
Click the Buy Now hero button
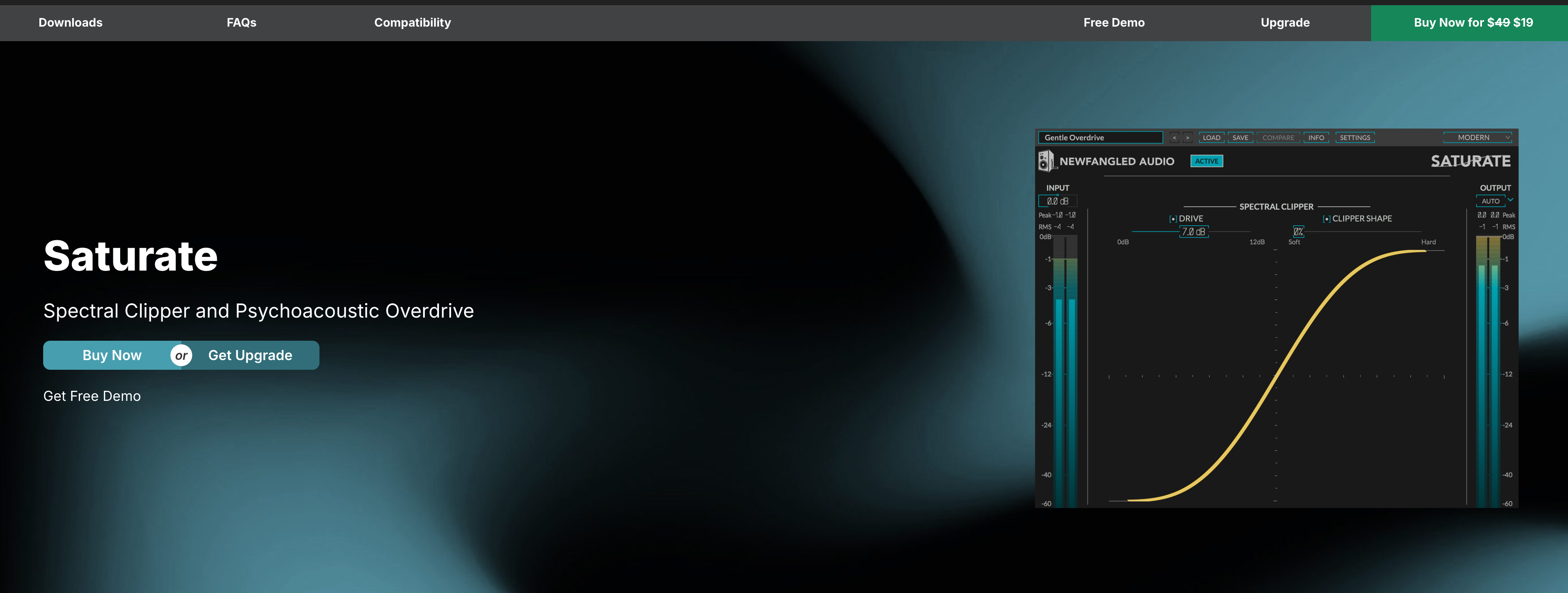pyautogui.click(x=112, y=356)
